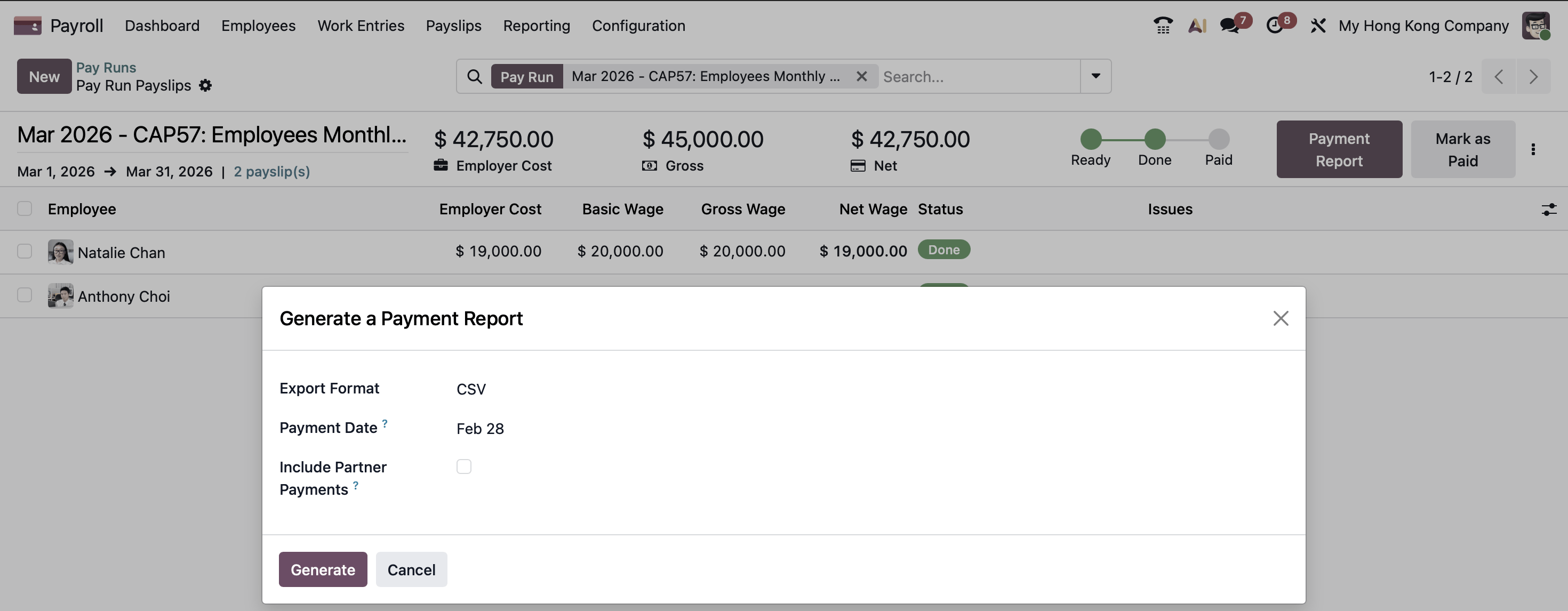
Task: Sort by the Employer Cost column header
Action: tap(490, 209)
